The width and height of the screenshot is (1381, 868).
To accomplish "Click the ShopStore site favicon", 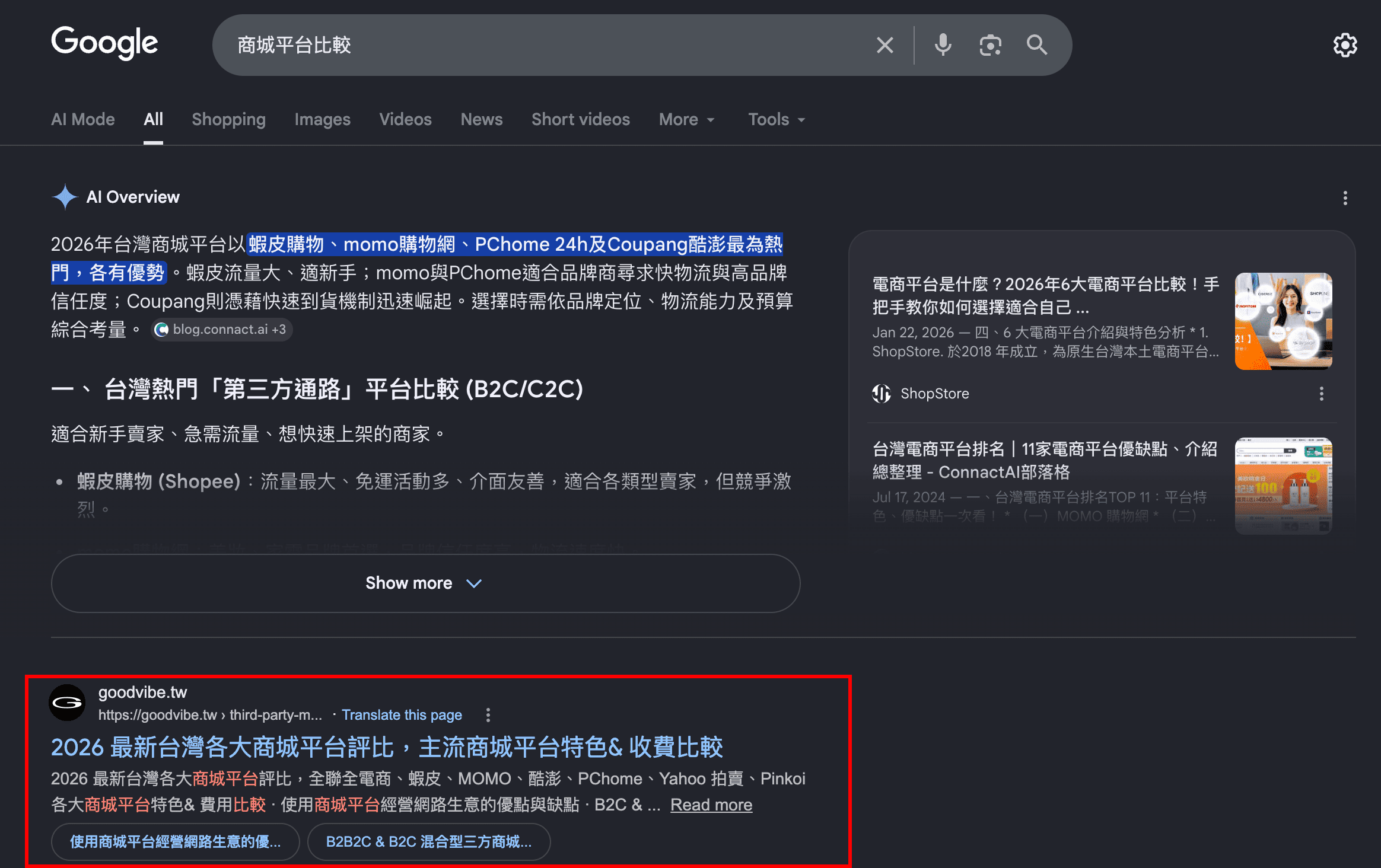I will tap(882, 394).
